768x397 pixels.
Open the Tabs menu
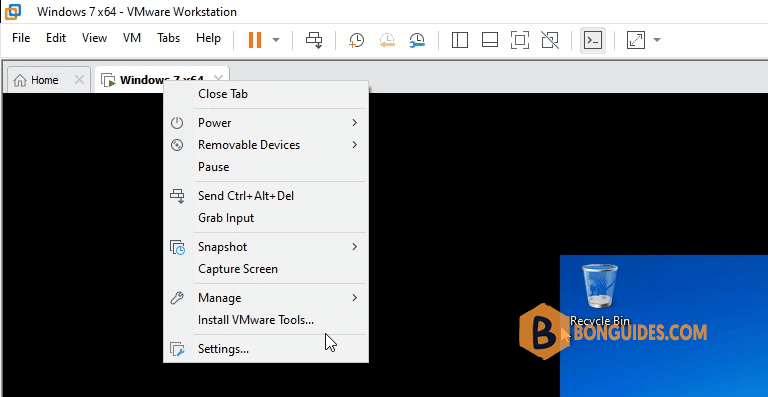pos(168,38)
